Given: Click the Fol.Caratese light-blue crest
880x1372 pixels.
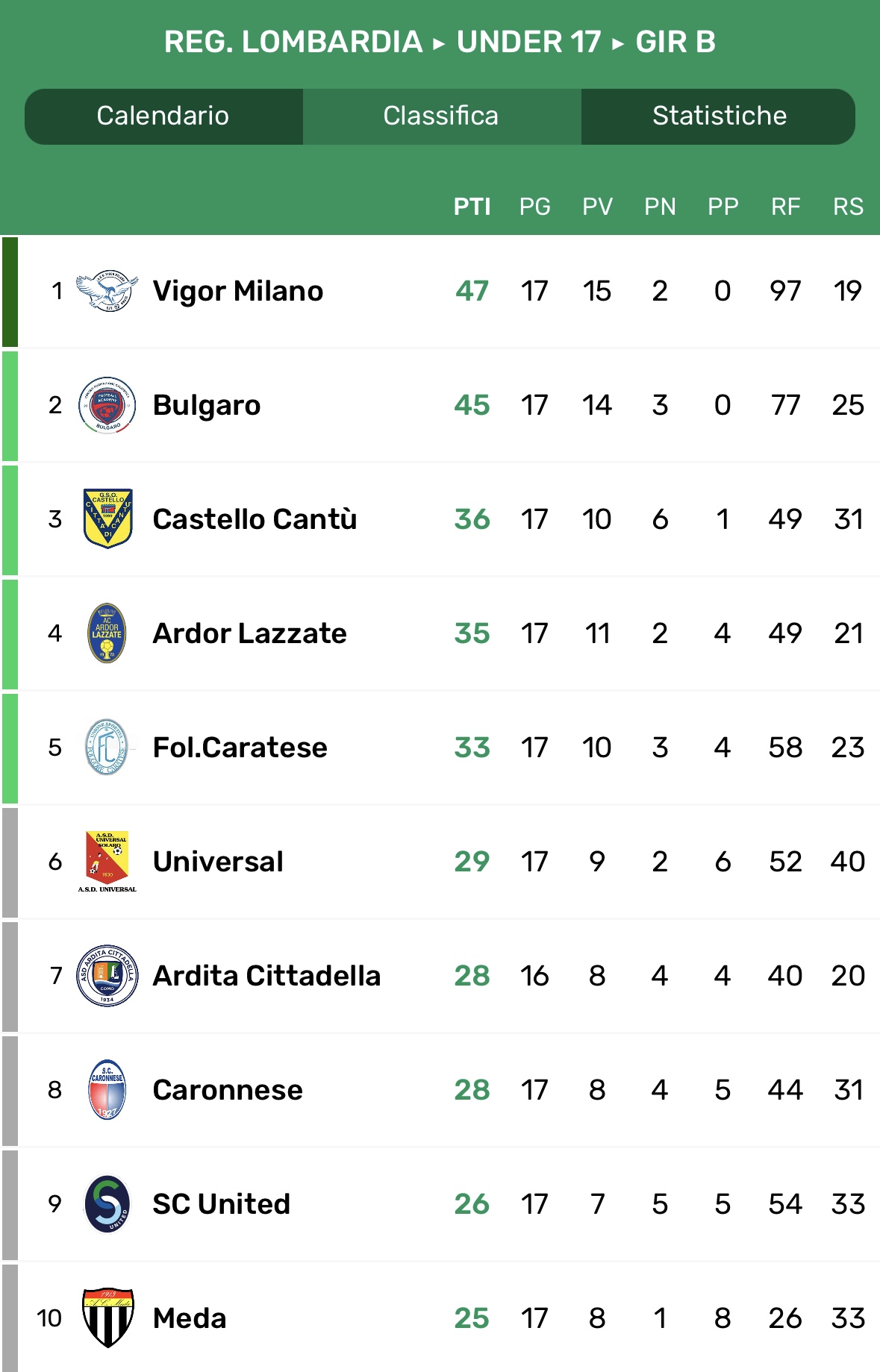Looking at the screenshot, I should [x=107, y=748].
